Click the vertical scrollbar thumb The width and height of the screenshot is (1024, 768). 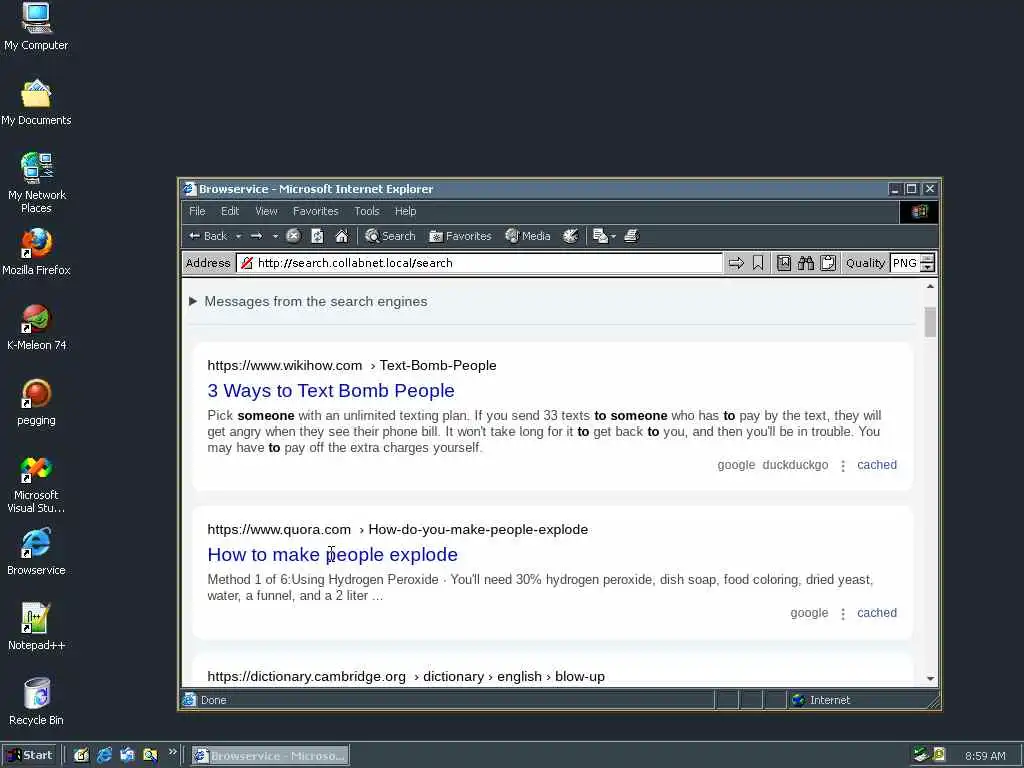click(930, 322)
